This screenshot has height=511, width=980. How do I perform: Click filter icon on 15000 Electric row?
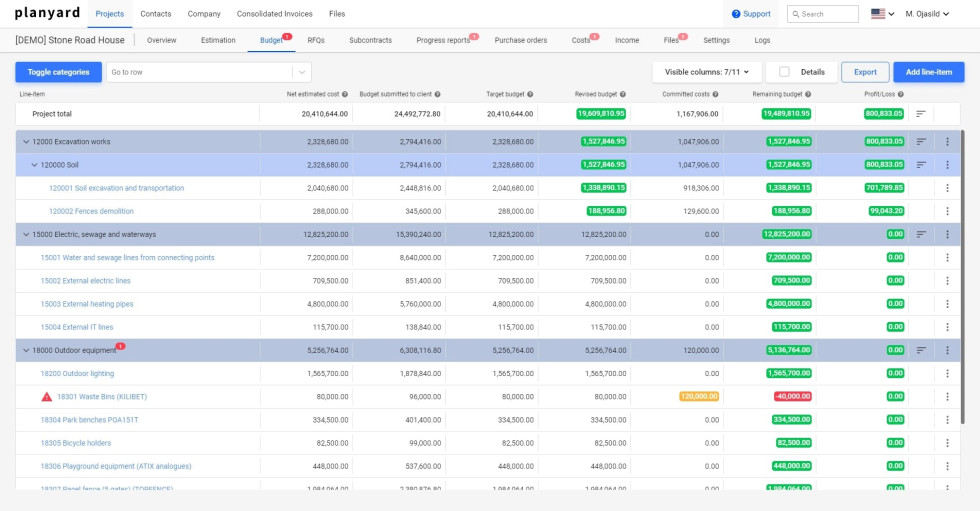coord(921,234)
